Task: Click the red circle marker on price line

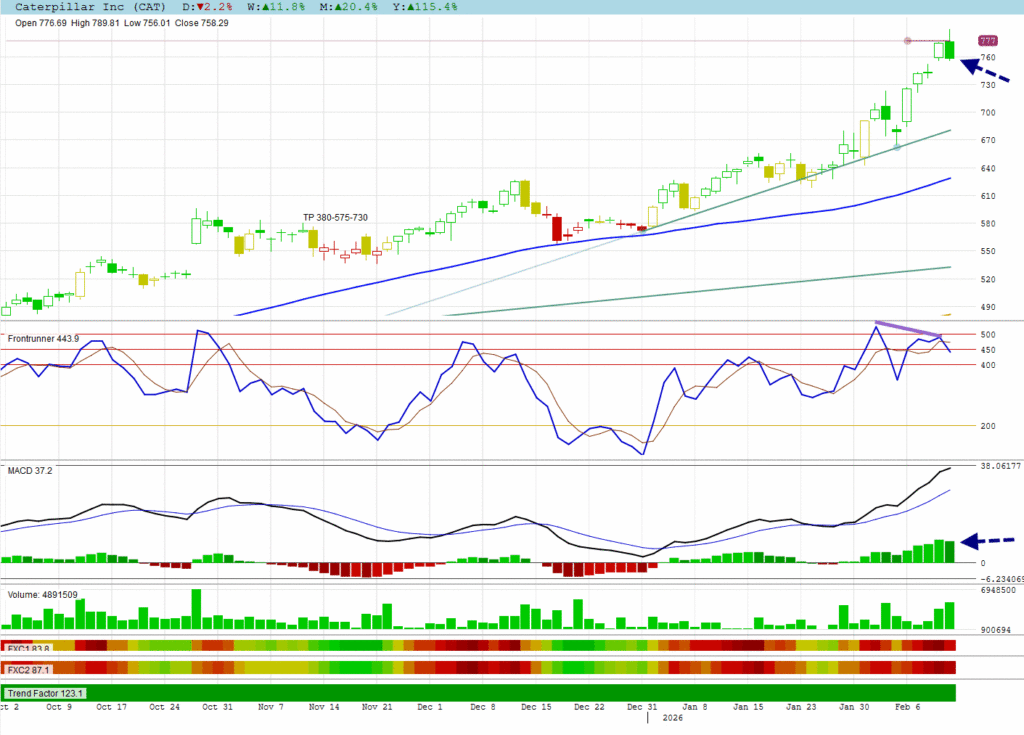Action: click(907, 41)
